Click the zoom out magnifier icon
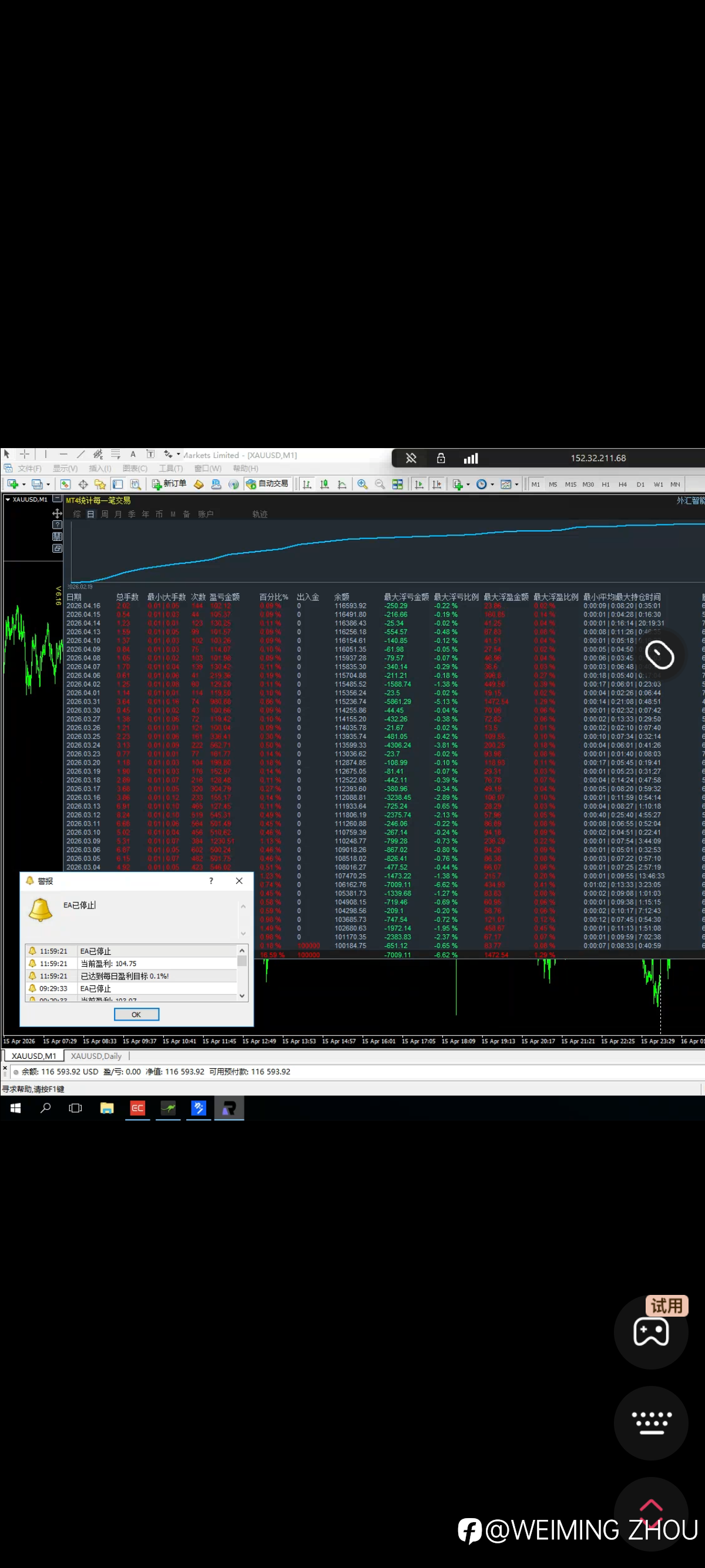This screenshot has height=1568, width=705. 380,484
